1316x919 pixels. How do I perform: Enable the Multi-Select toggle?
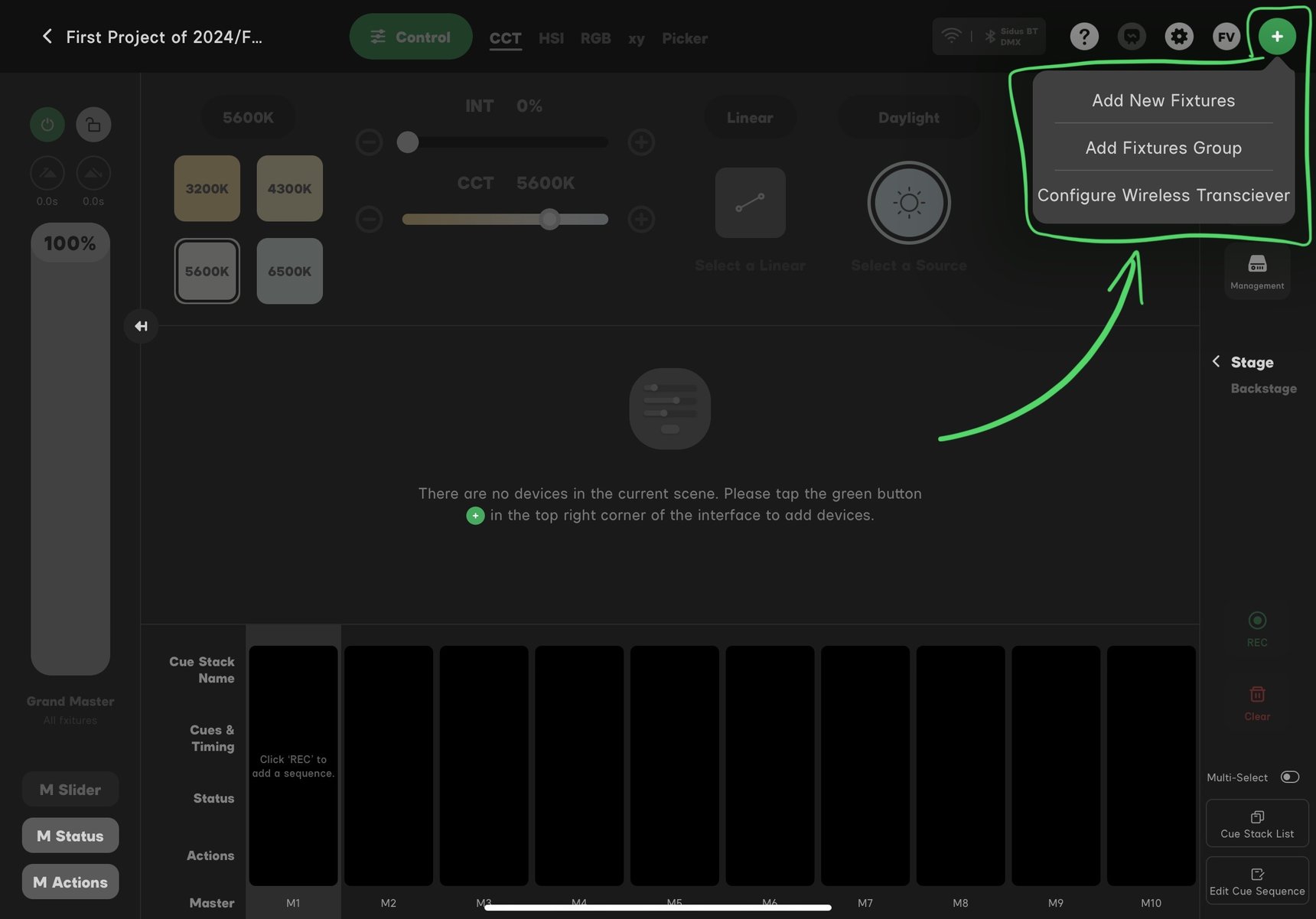(x=1291, y=777)
